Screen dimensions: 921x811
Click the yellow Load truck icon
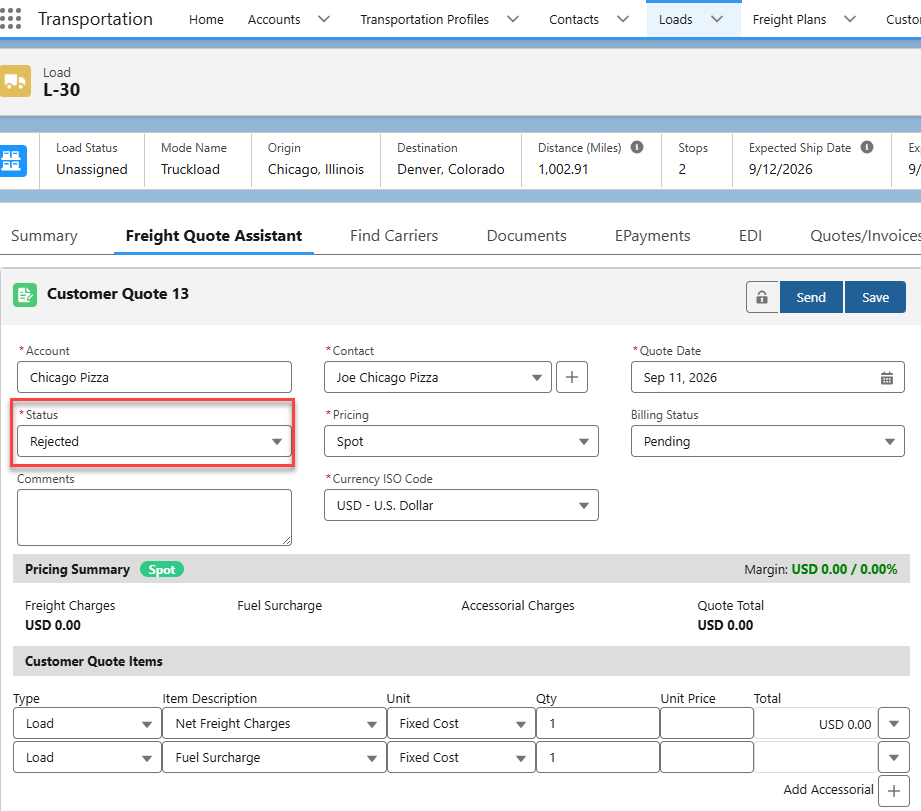pyautogui.click(x=15, y=81)
